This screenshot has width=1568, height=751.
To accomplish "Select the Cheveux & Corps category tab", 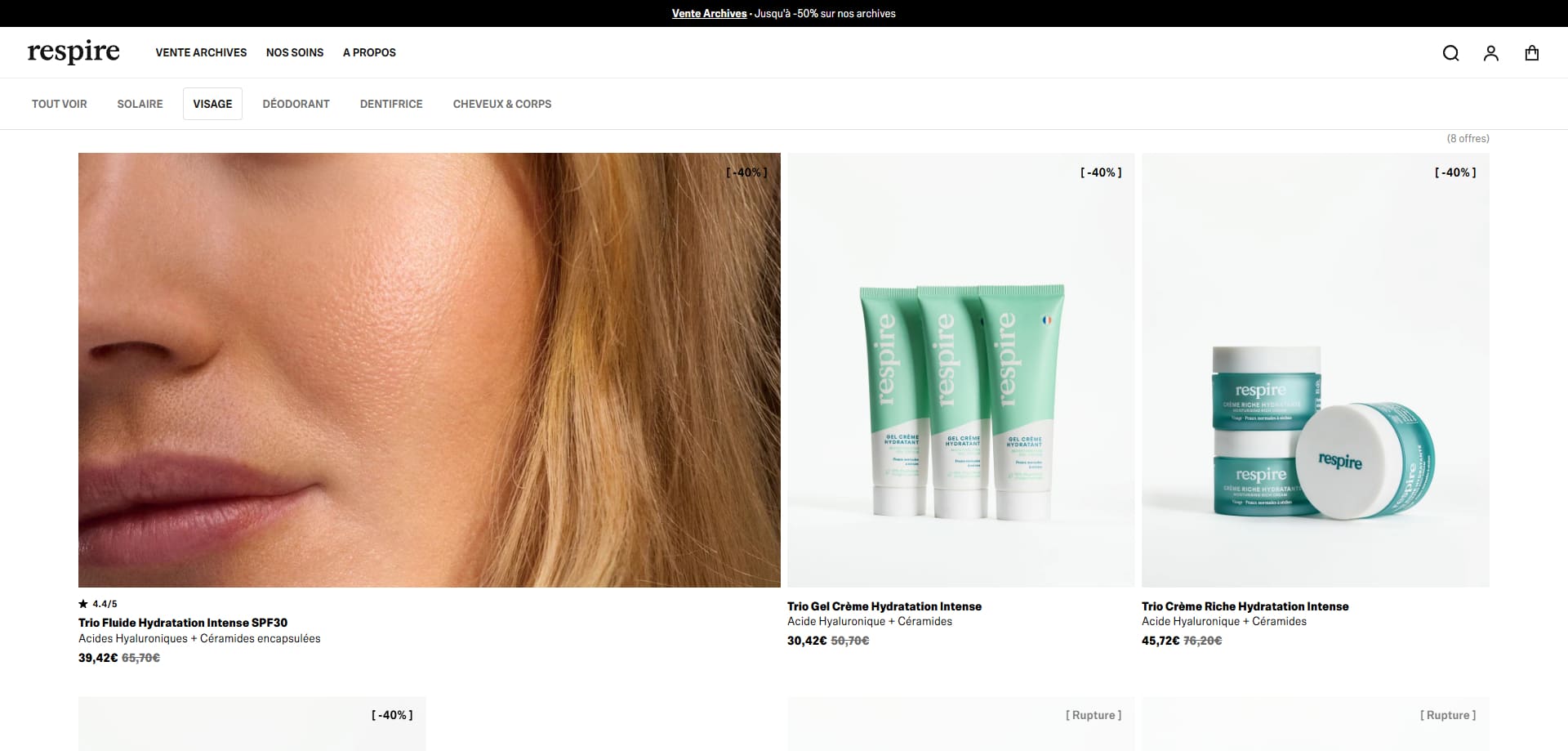I will [x=502, y=104].
